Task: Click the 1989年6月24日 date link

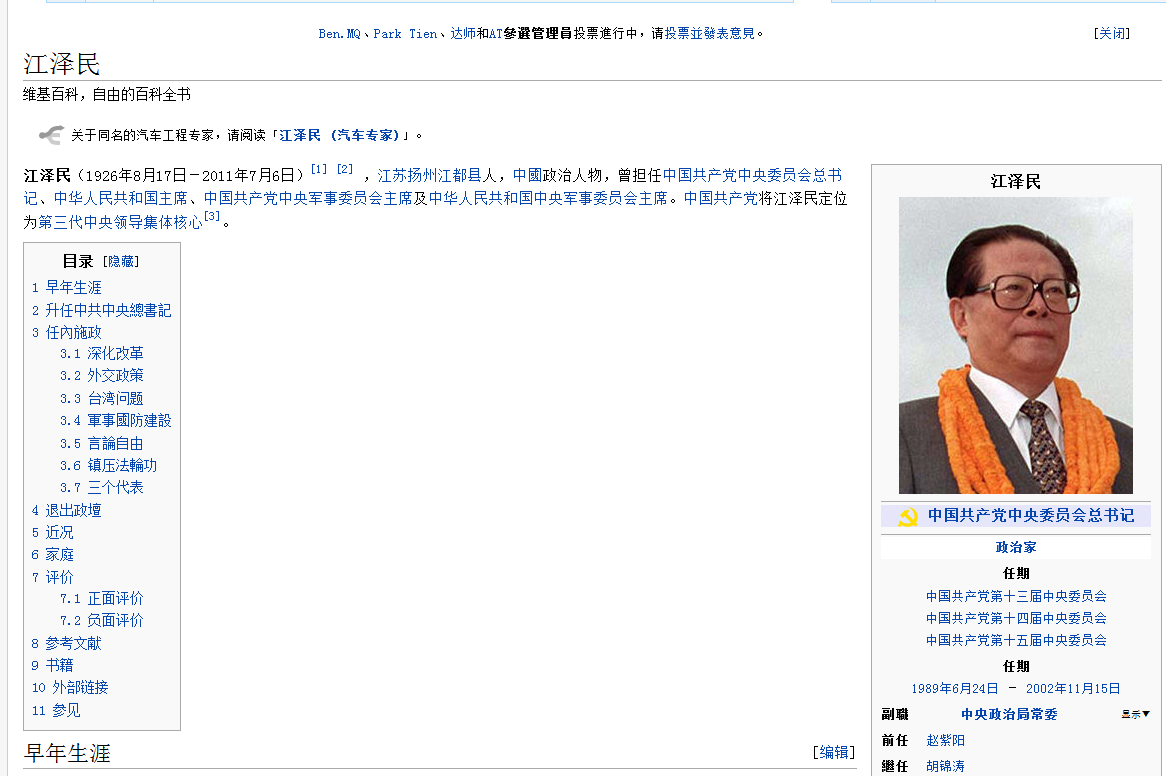Action: [954, 688]
